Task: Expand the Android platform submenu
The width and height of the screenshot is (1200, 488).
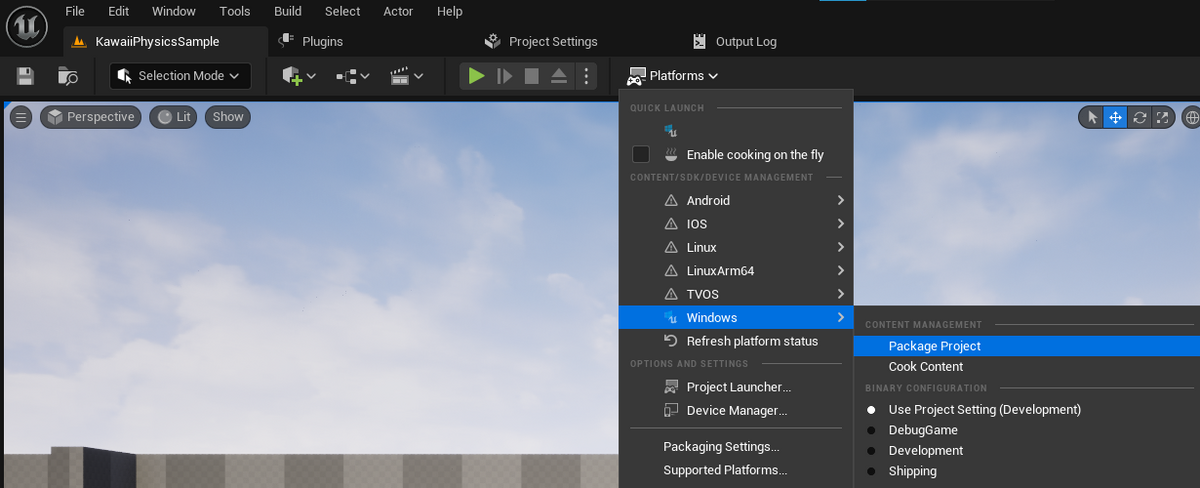Action: pos(736,200)
